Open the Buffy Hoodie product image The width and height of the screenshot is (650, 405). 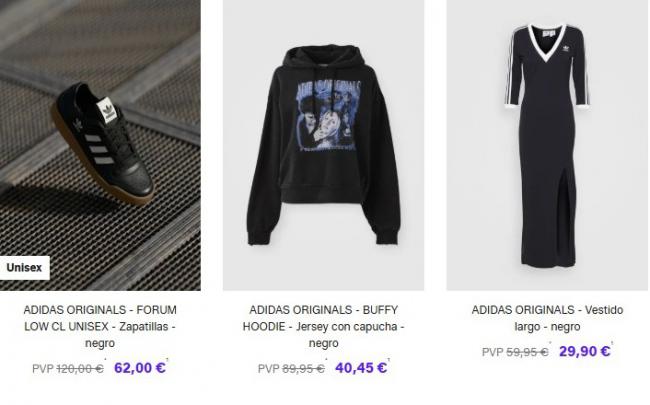(323, 145)
